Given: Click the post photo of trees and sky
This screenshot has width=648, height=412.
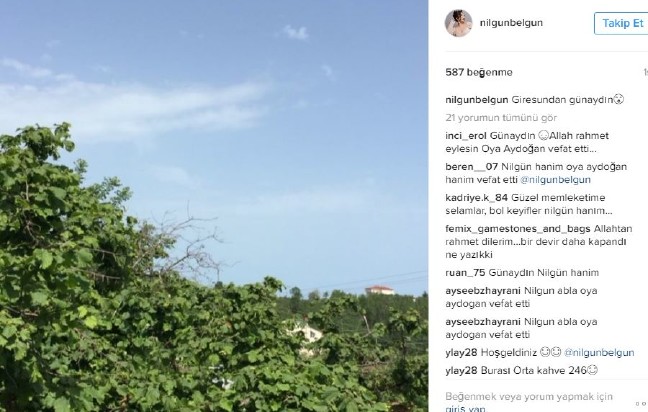Looking at the screenshot, I should point(214,206).
